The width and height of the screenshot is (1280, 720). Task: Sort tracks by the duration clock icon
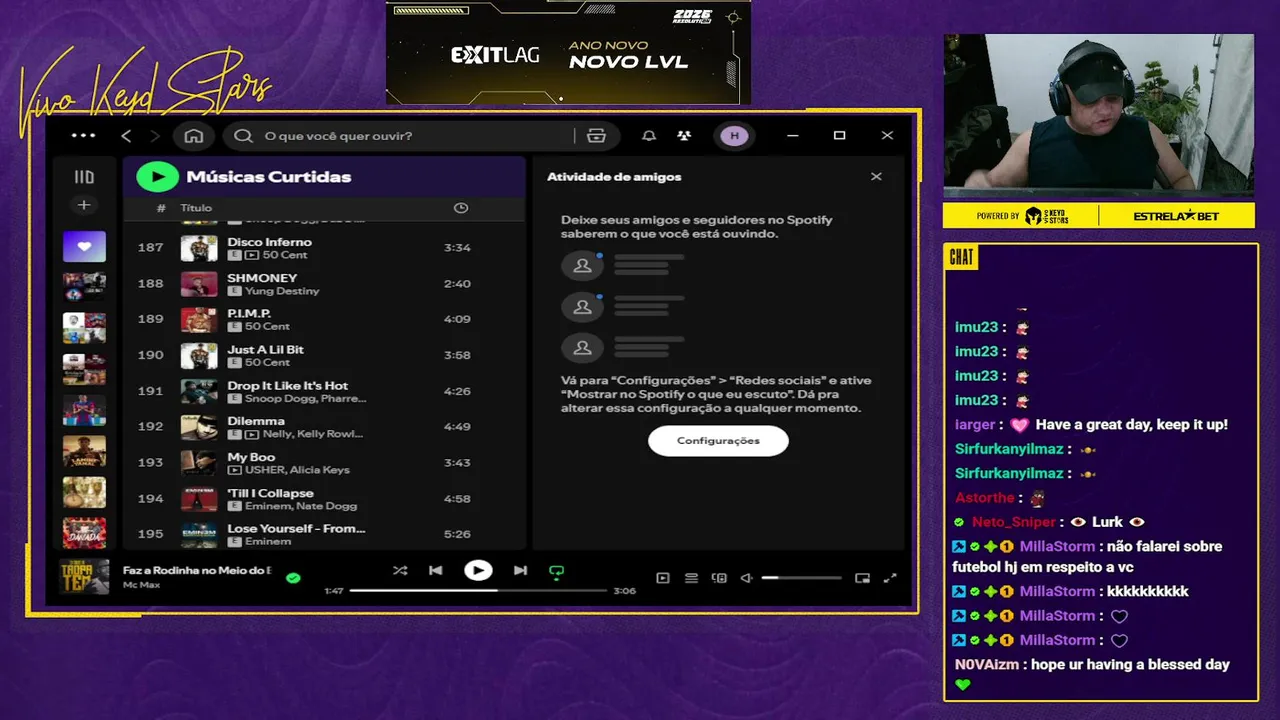[461, 208]
